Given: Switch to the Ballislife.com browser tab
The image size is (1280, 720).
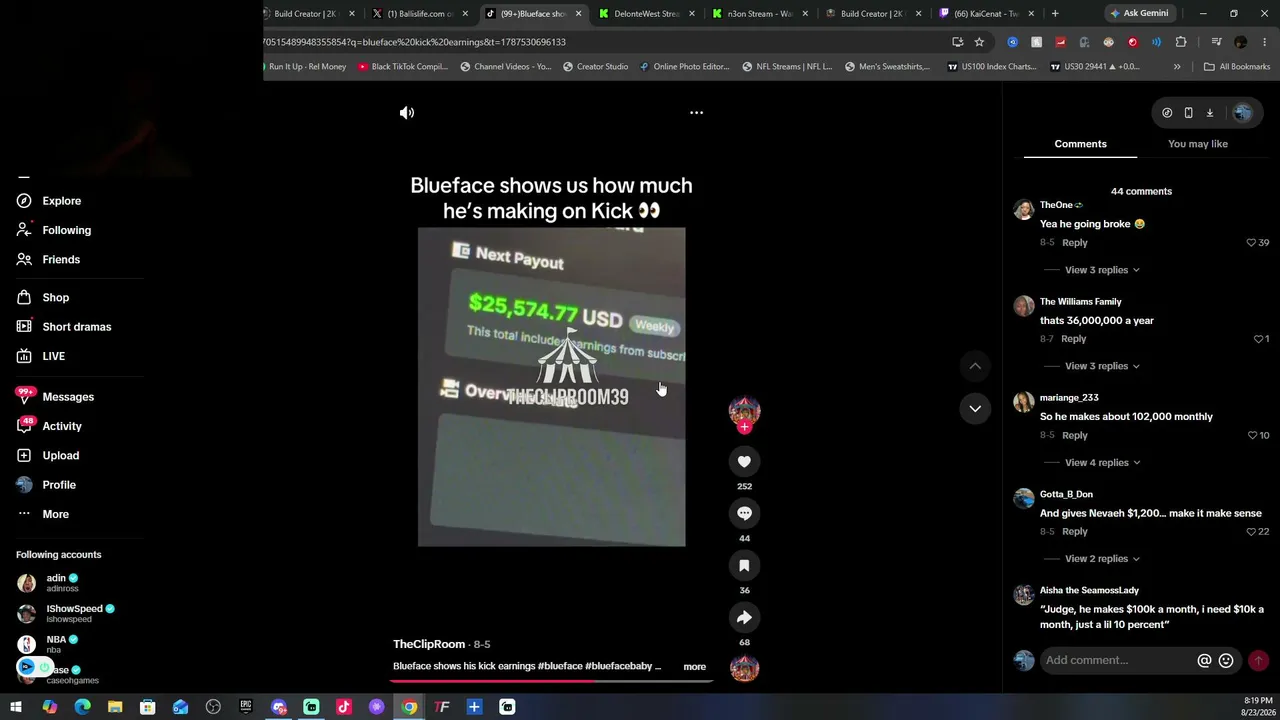Looking at the screenshot, I should tap(420, 14).
